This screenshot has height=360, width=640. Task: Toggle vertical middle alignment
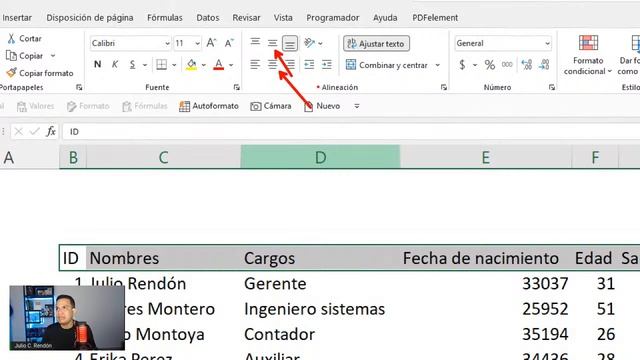click(x=272, y=42)
